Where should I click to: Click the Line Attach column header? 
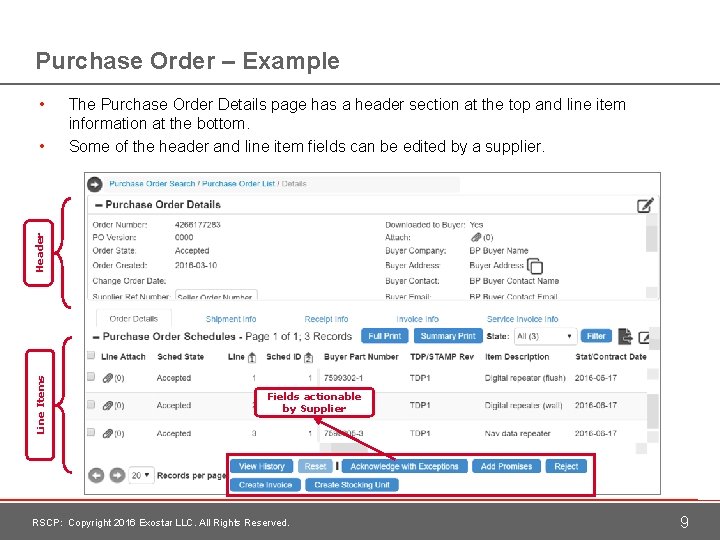123,357
